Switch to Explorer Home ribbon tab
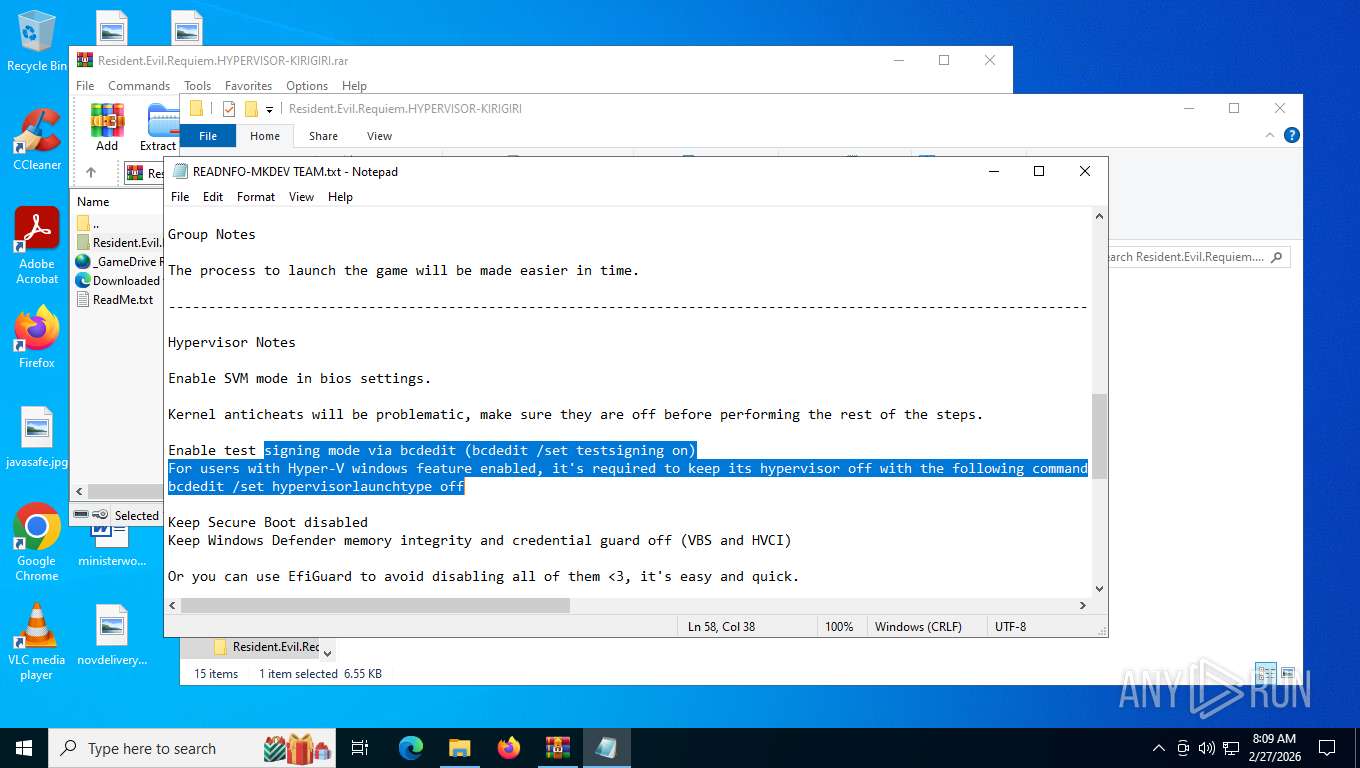 pos(265,136)
